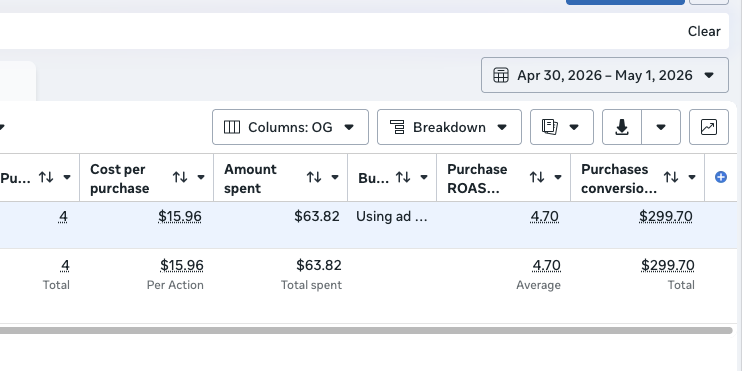Image resolution: width=742 pixels, height=371 pixels.
Task: Open the date range picker Apr 30 – May 1
Action: coord(605,75)
